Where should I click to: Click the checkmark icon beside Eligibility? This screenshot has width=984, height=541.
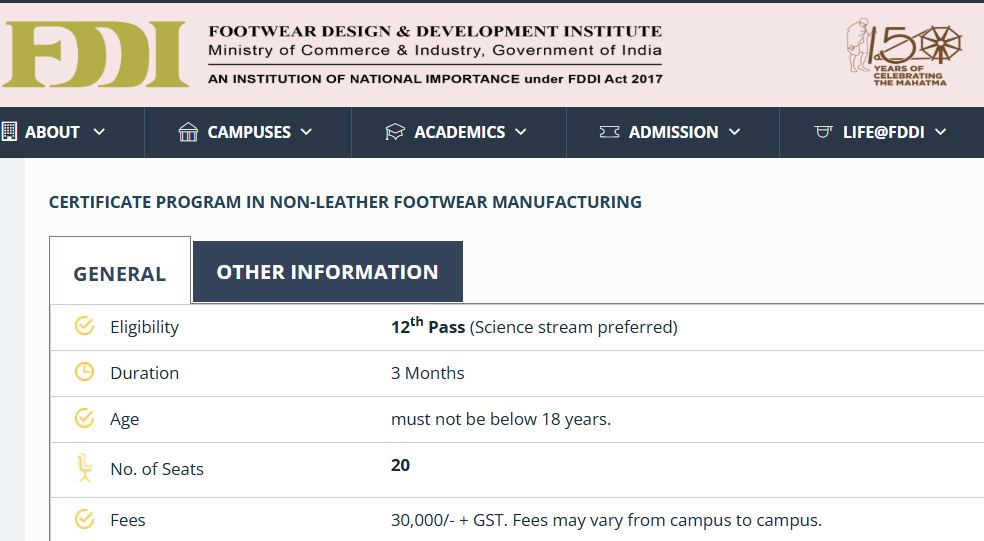pos(85,326)
